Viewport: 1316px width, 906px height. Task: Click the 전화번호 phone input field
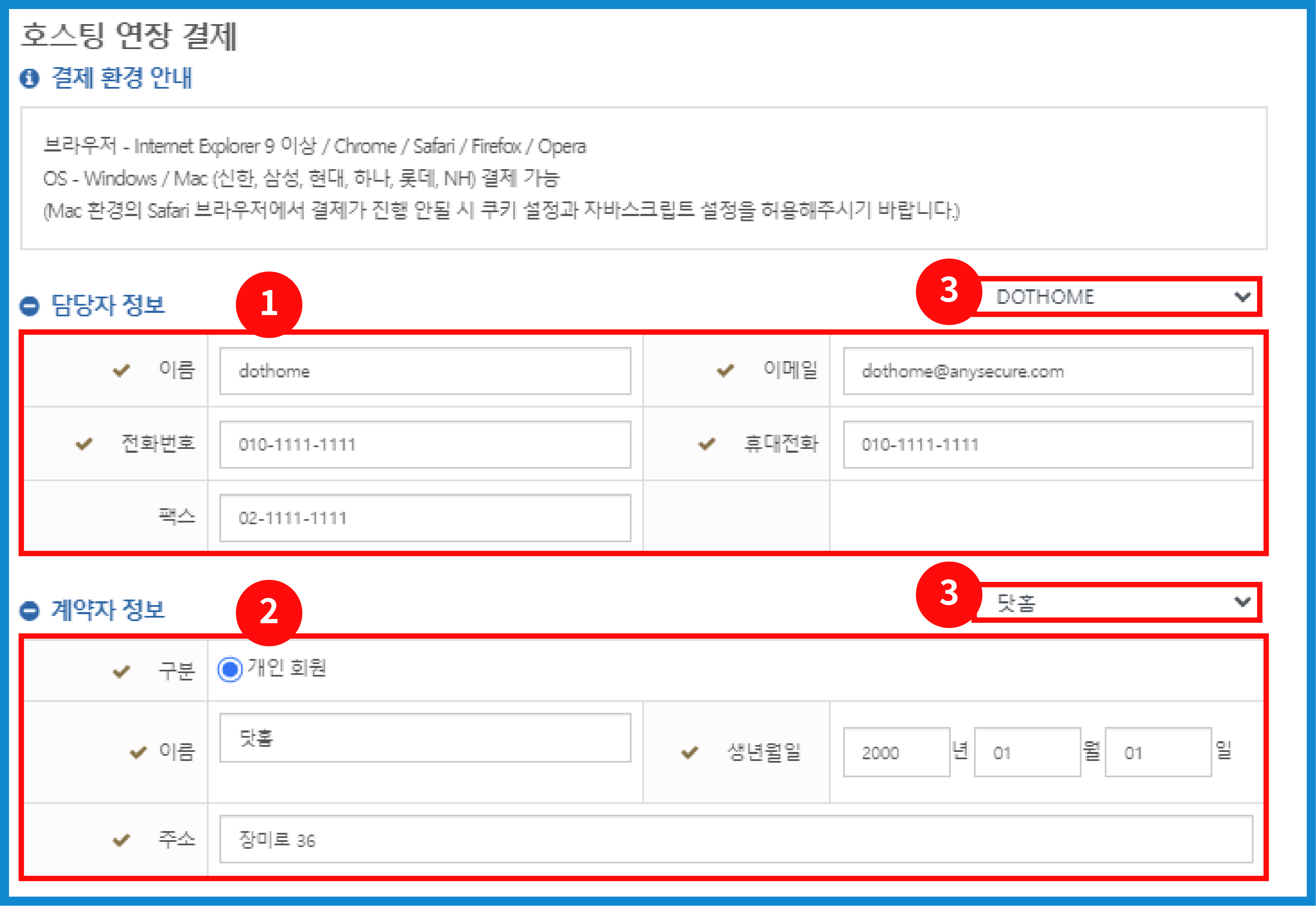[x=425, y=445]
